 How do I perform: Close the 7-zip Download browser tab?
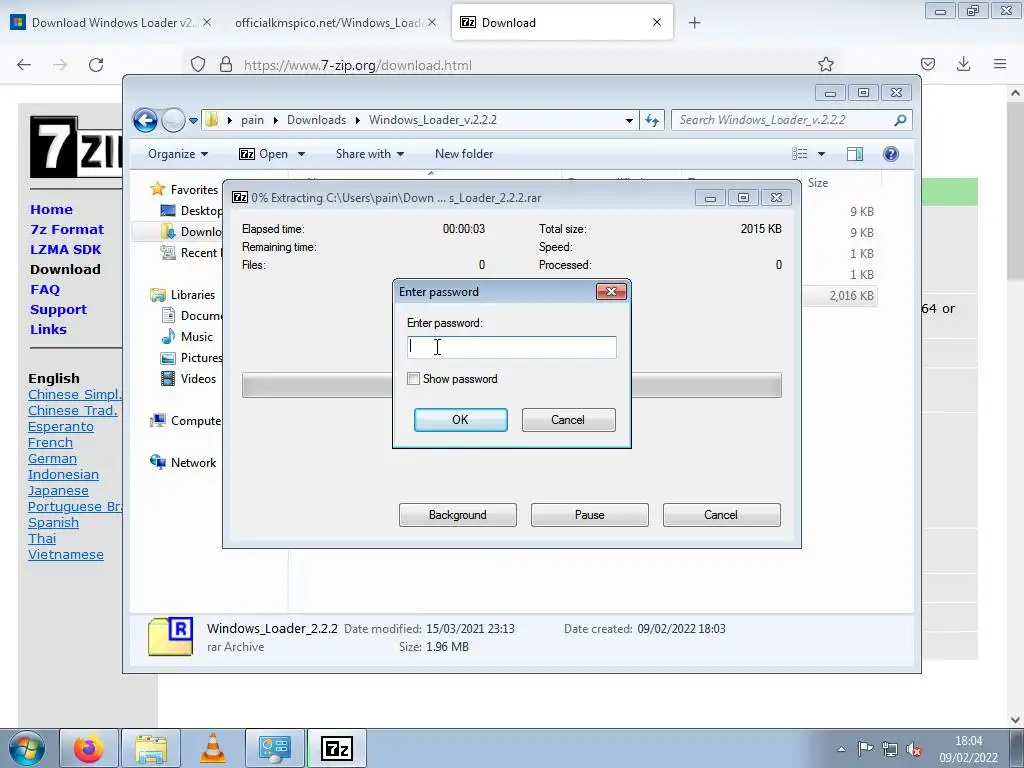[x=657, y=22]
